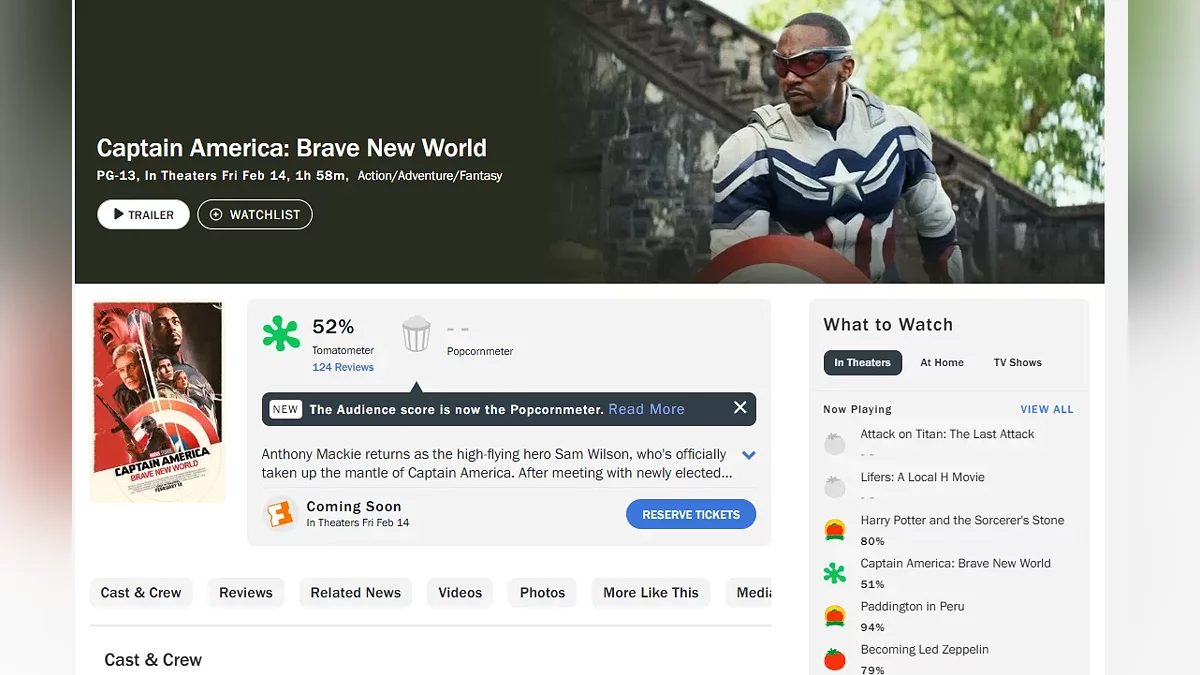The image size is (1200, 675).
Task: Switch to the At Home filter
Action: (x=942, y=363)
